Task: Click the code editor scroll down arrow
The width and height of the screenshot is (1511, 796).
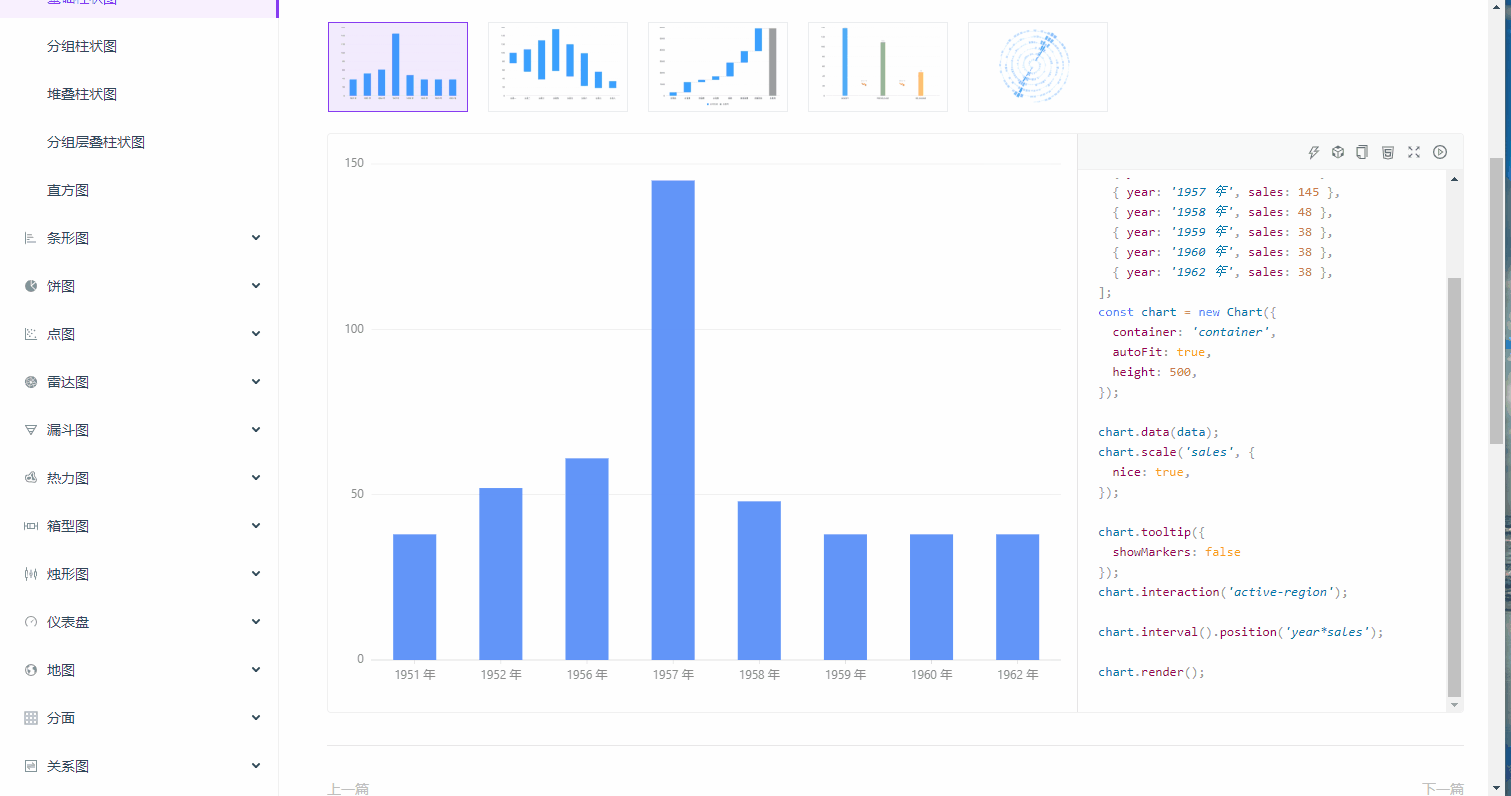Action: tap(1454, 705)
